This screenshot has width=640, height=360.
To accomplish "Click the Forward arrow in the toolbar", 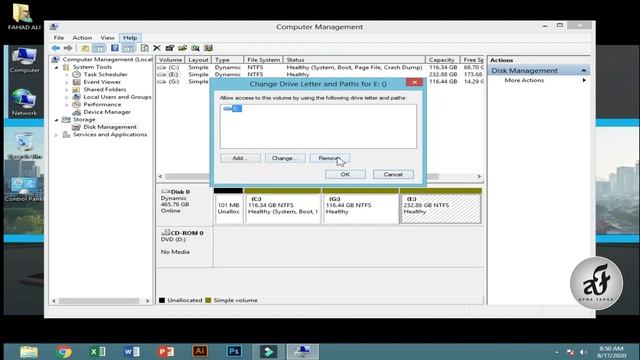I will point(68,48).
